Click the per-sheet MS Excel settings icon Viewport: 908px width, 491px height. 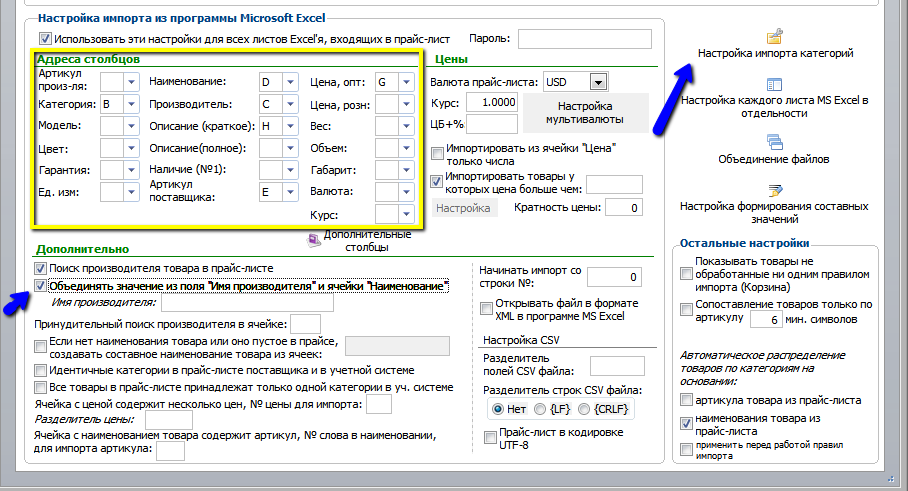click(x=774, y=85)
